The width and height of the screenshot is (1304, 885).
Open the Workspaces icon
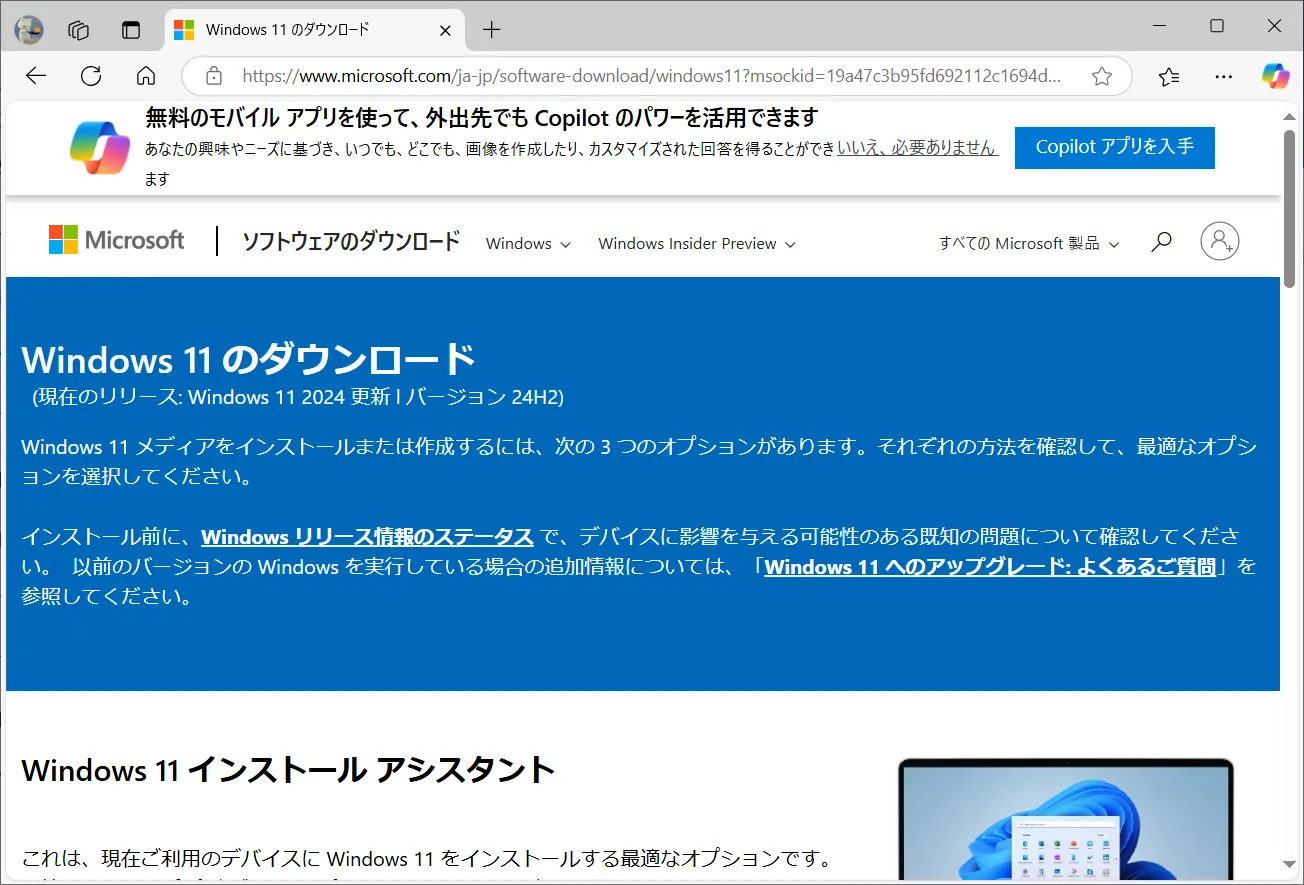tap(79, 29)
